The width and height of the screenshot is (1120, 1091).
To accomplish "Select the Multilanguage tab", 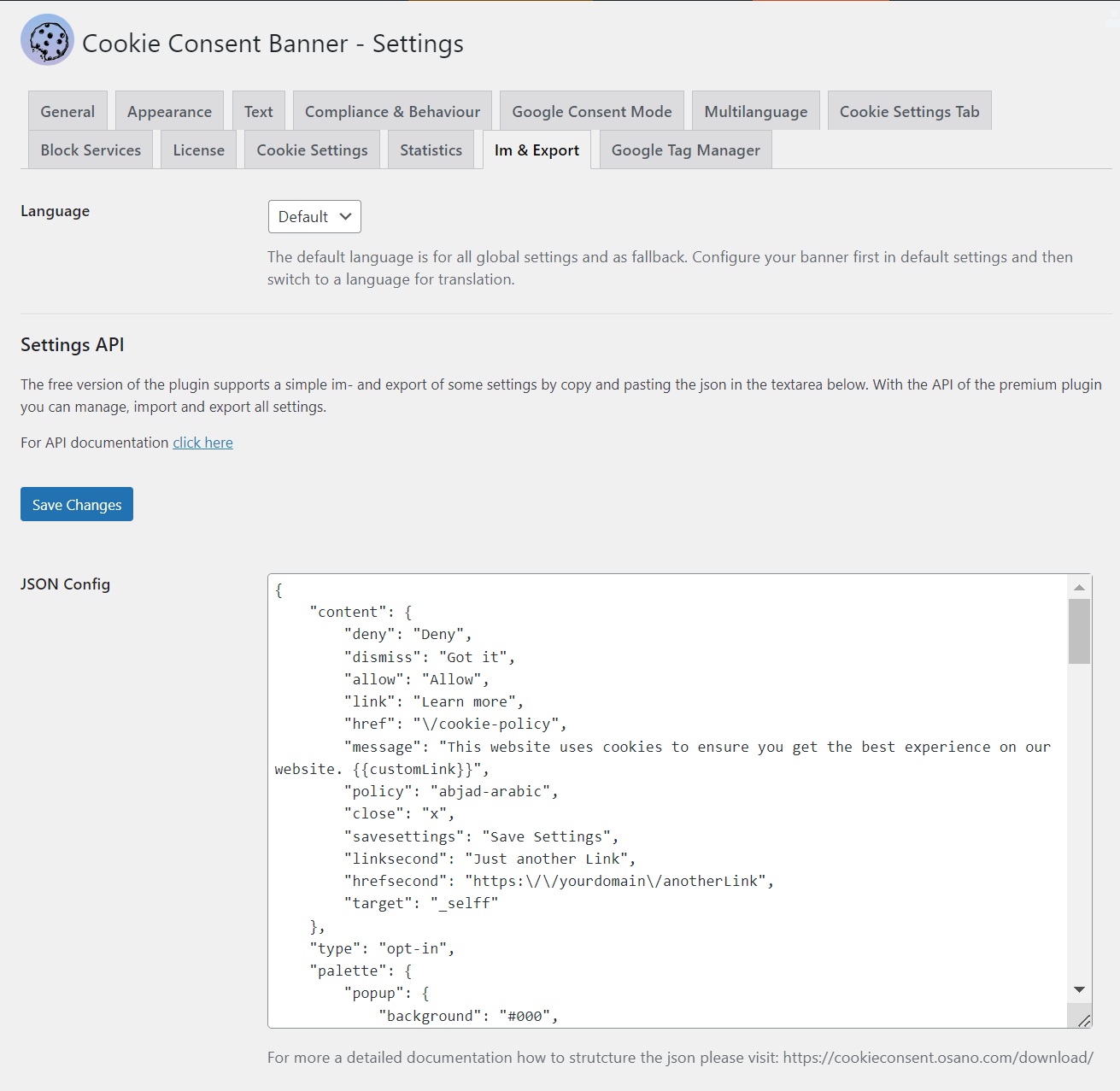I will (x=755, y=111).
